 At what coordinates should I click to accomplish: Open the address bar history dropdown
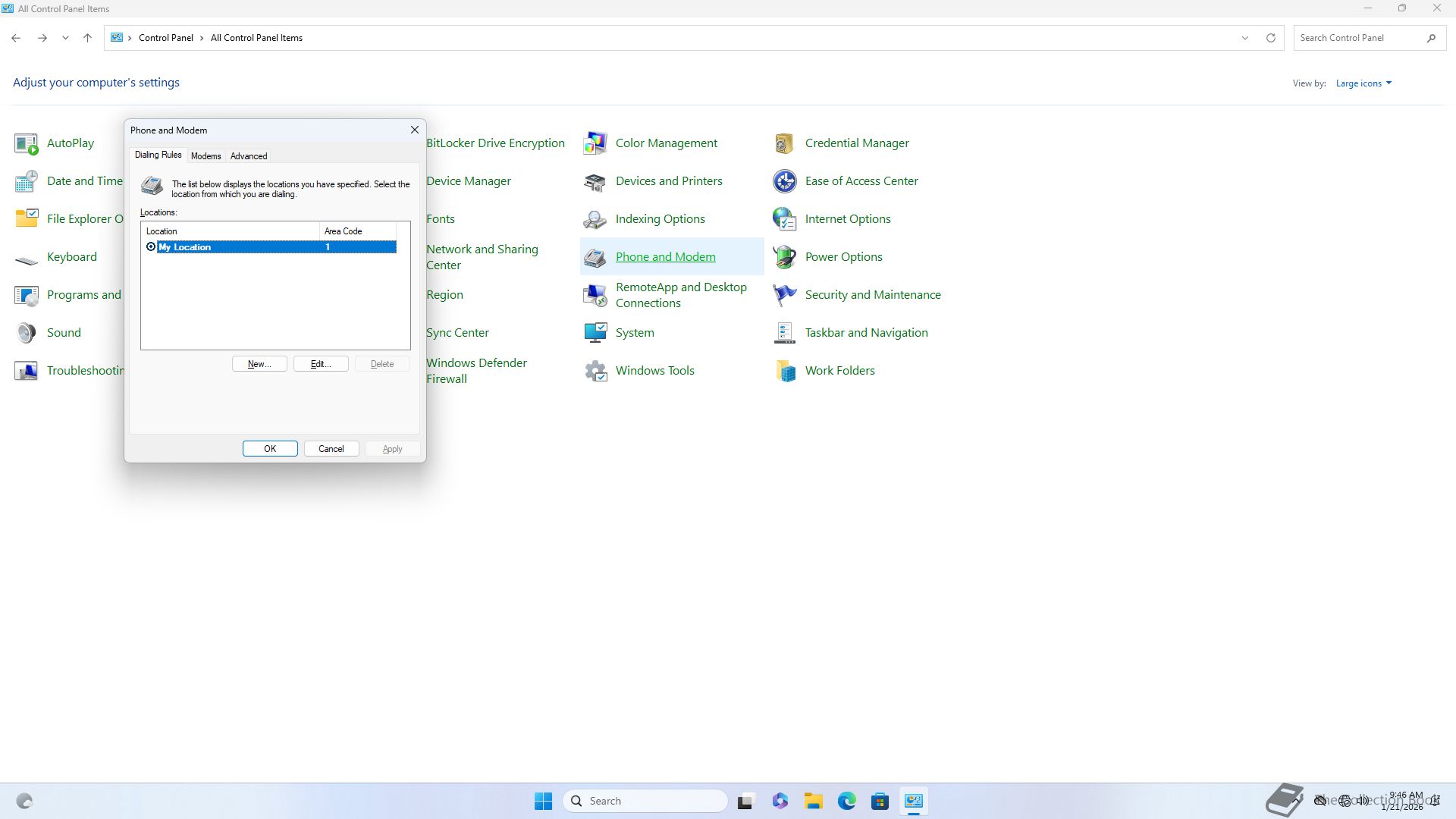[x=1244, y=38]
